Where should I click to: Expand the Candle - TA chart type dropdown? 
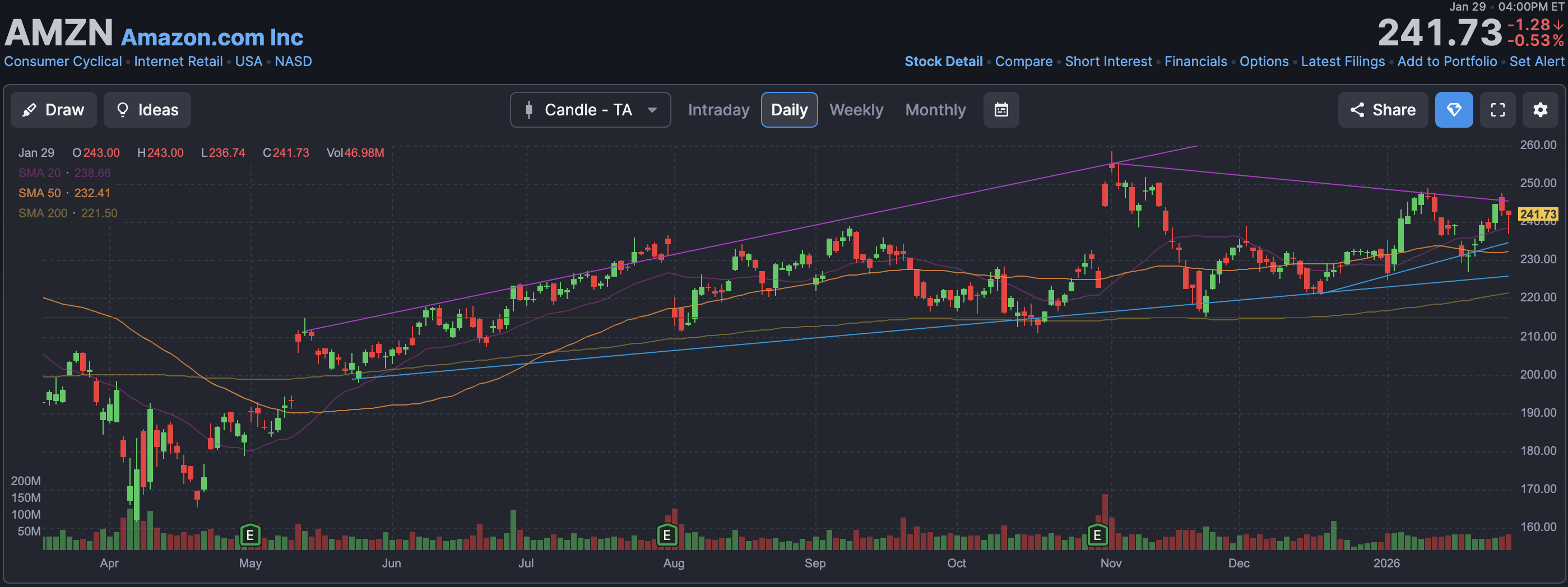click(591, 109)
